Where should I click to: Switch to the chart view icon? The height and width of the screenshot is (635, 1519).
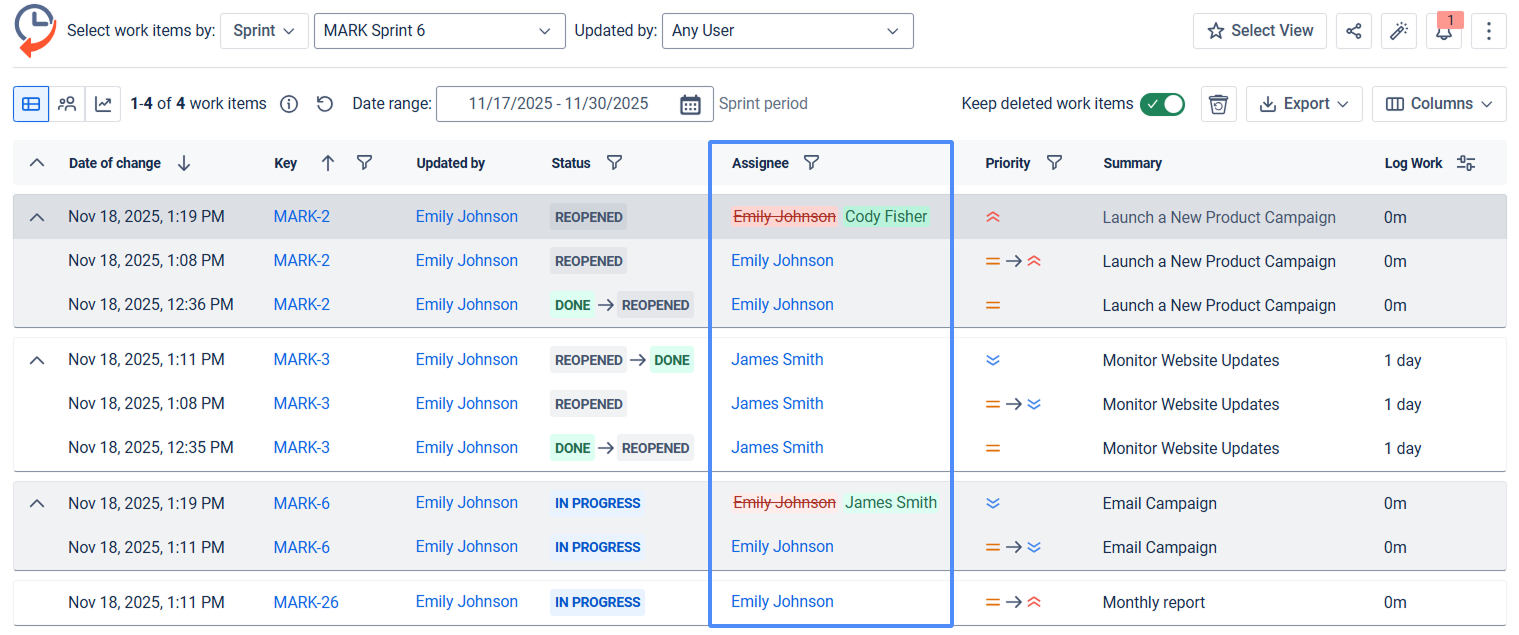(103, 103)
